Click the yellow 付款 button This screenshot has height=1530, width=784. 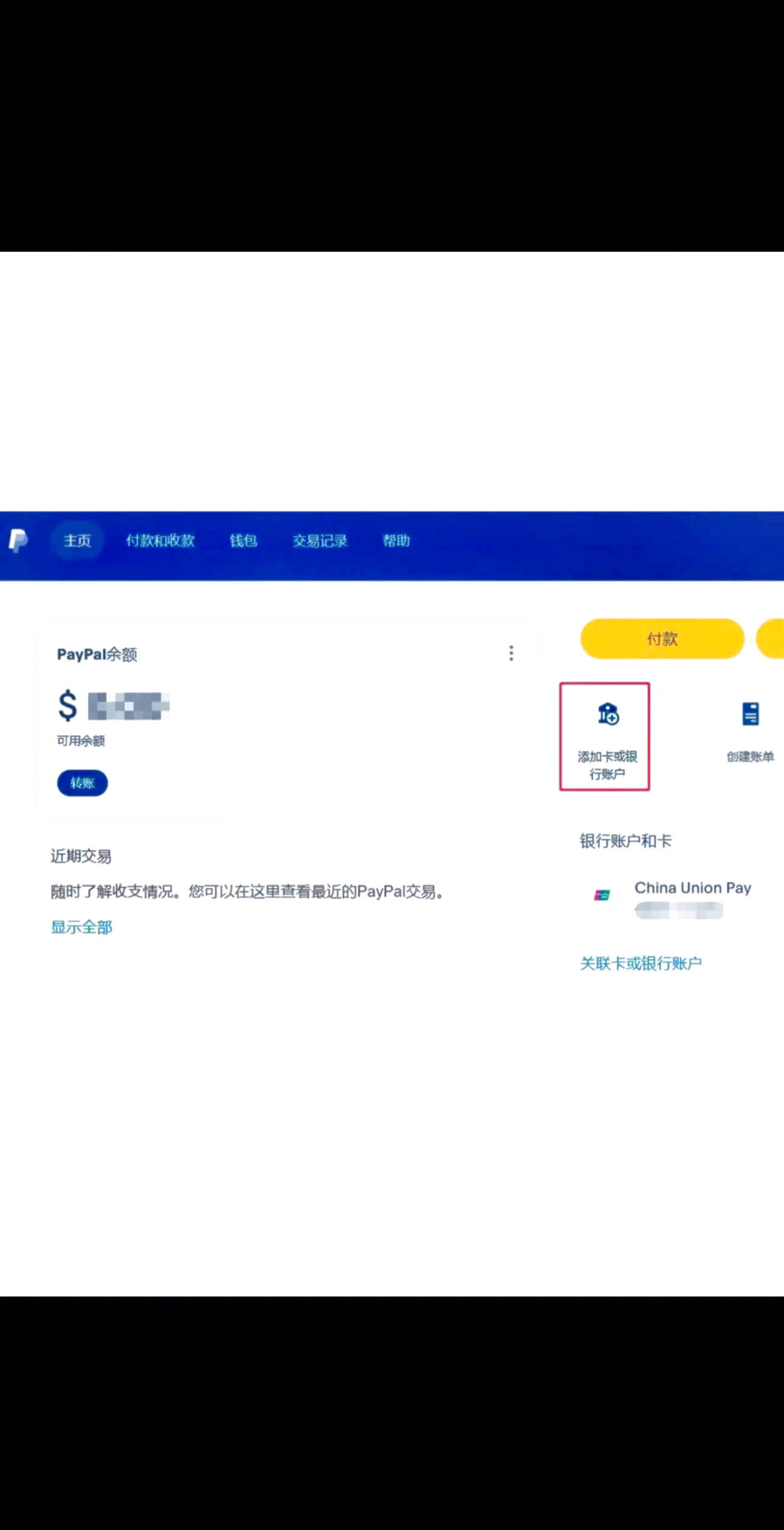click(662, 639)
